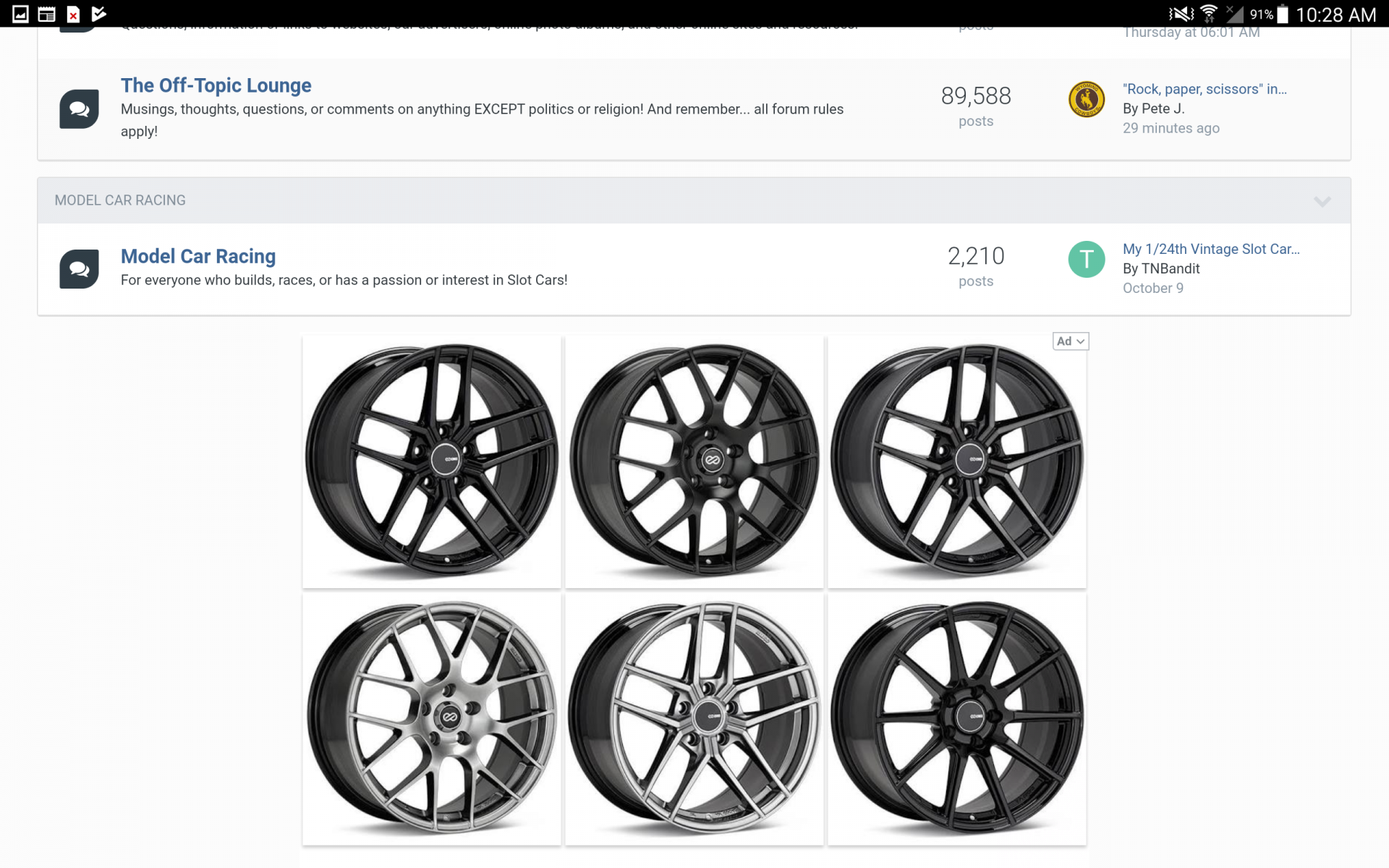Tap the silver mesh wheel thumbnail
Screen dimensions: 1389x868
click(431, 719)
